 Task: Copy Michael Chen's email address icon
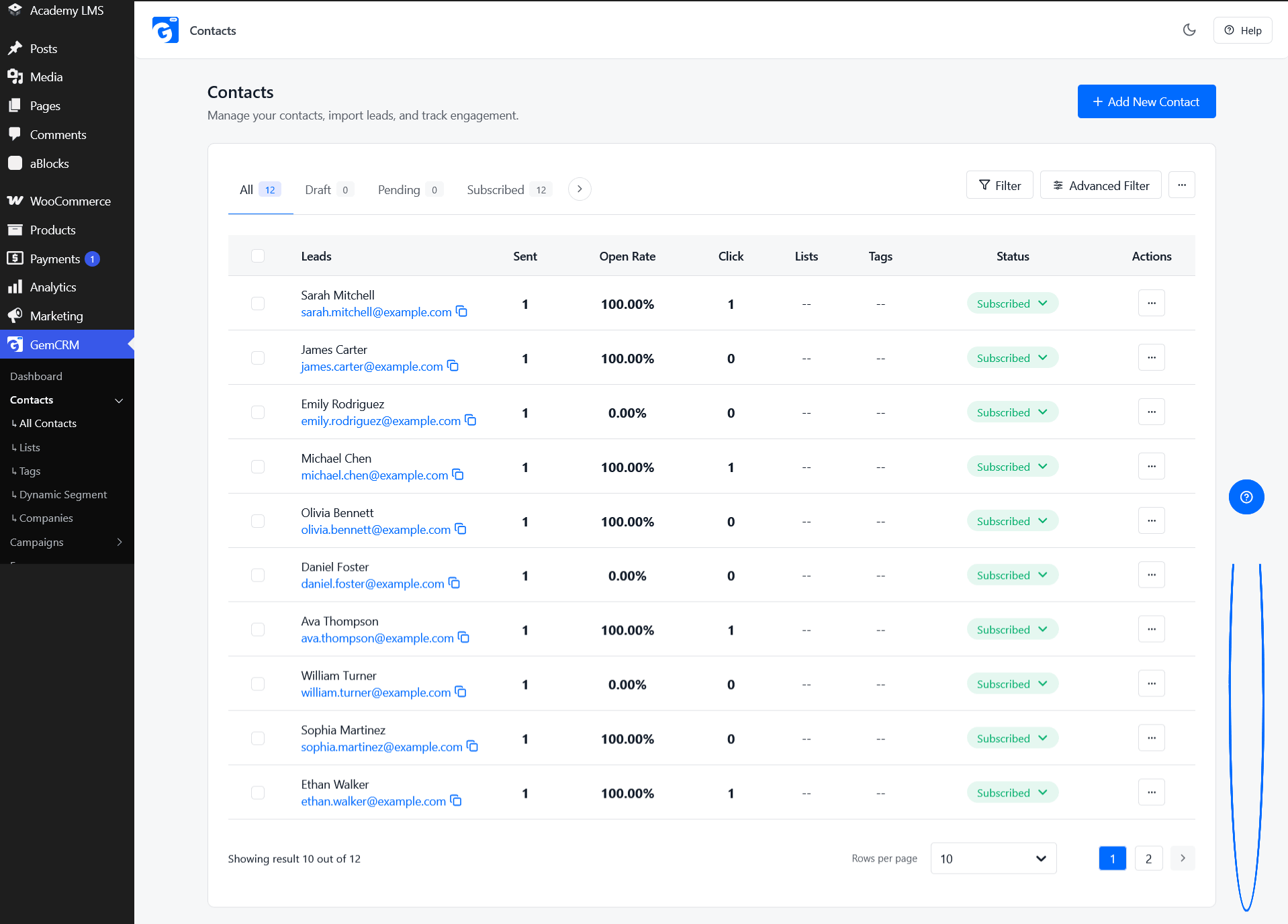[x=458, y=474]
